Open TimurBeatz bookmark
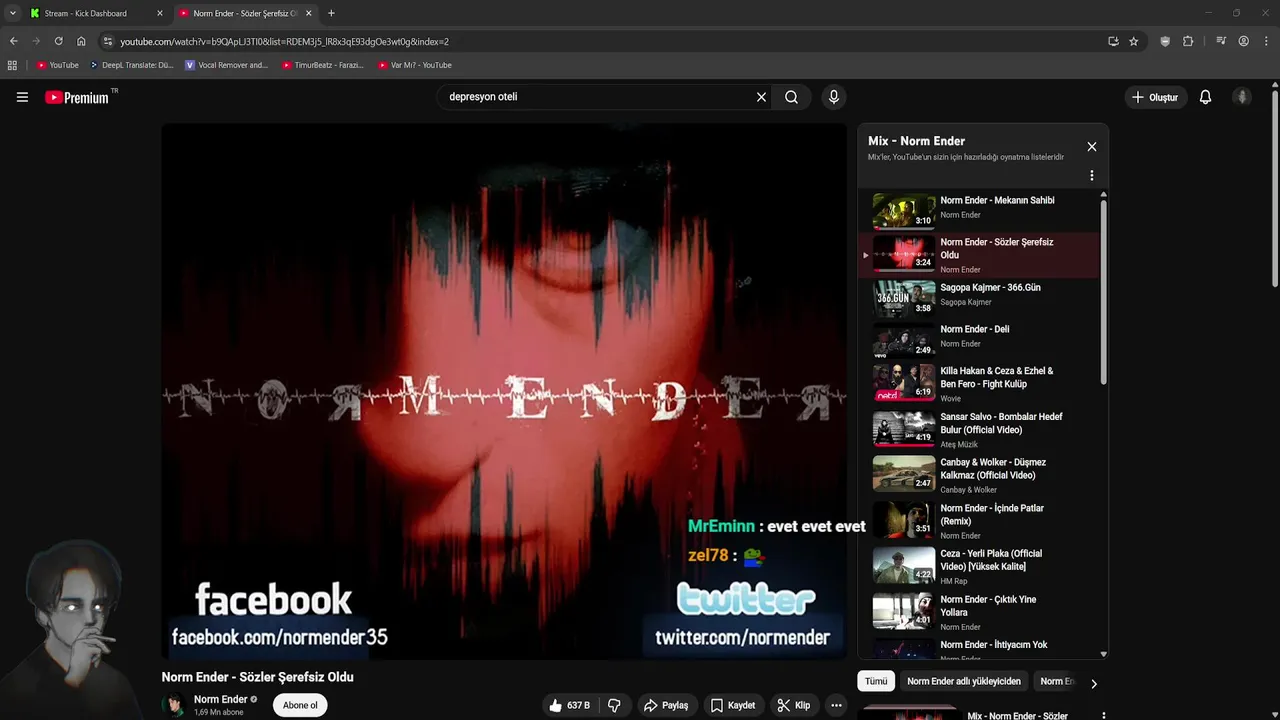Image resolution: width=1280 pixels, height=720 pixels. (x=322, y=65)
